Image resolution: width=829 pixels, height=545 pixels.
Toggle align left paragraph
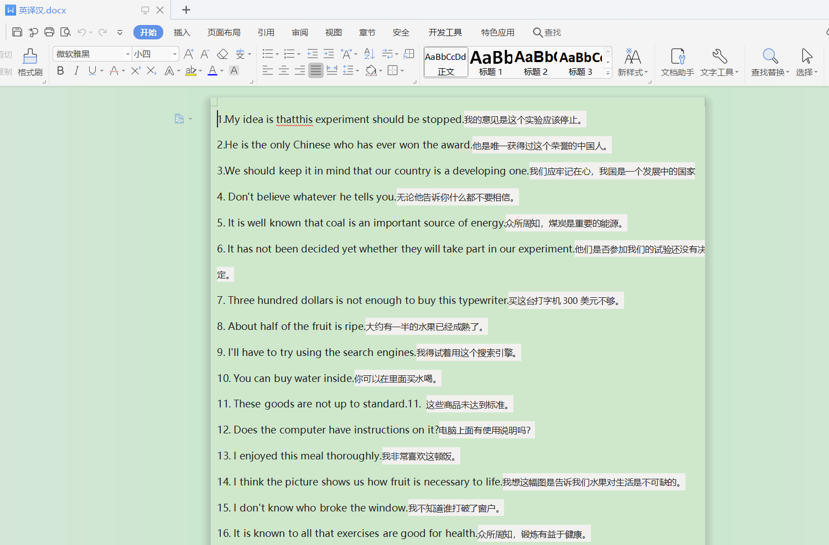[x=268, y=70]
